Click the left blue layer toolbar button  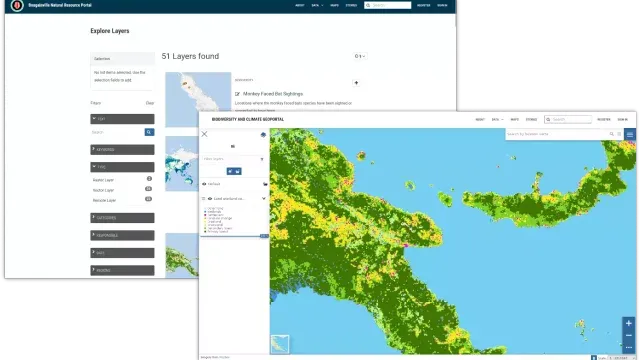point(231,171)
